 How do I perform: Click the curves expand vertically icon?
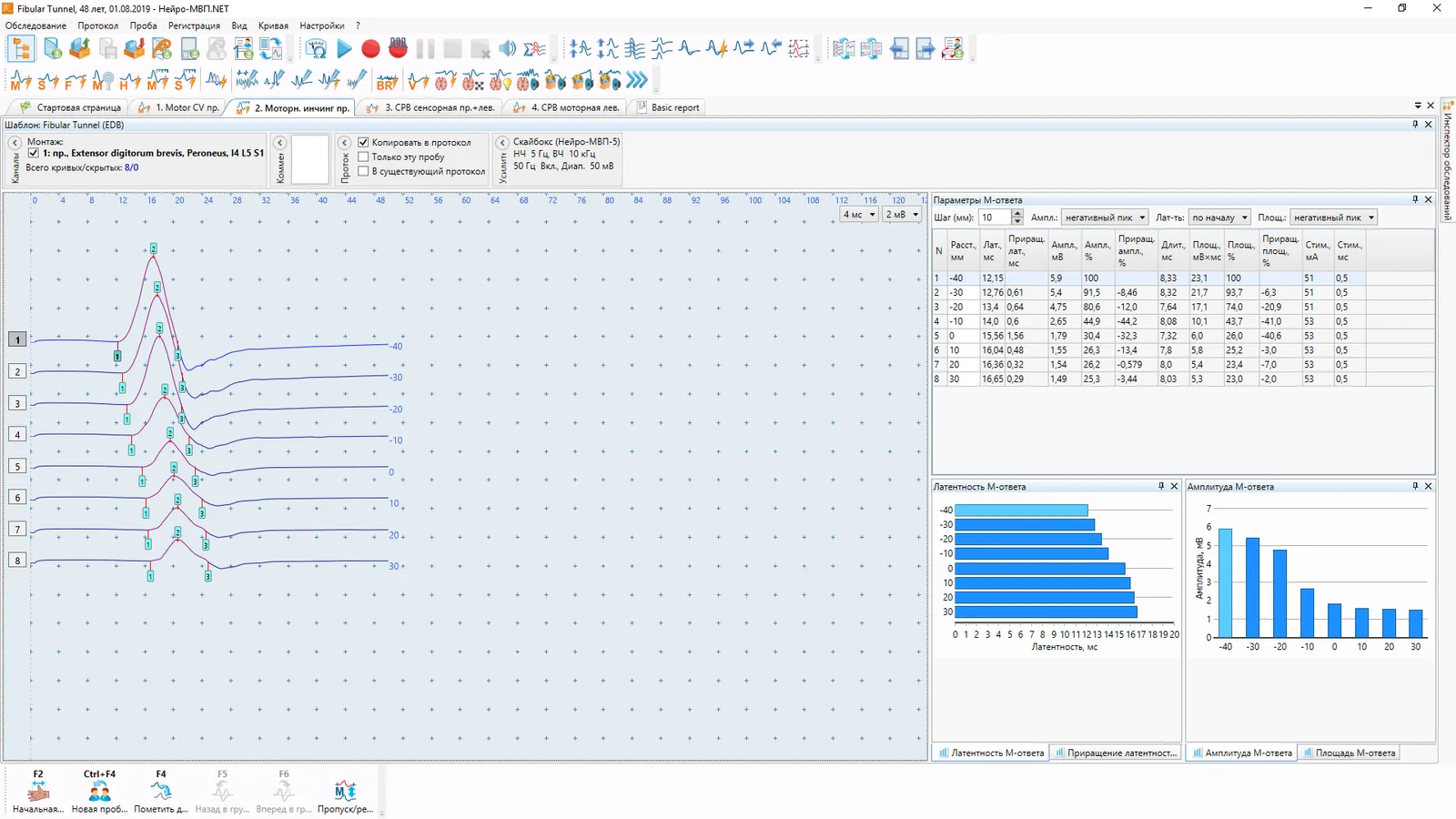(x=607, y=49)
